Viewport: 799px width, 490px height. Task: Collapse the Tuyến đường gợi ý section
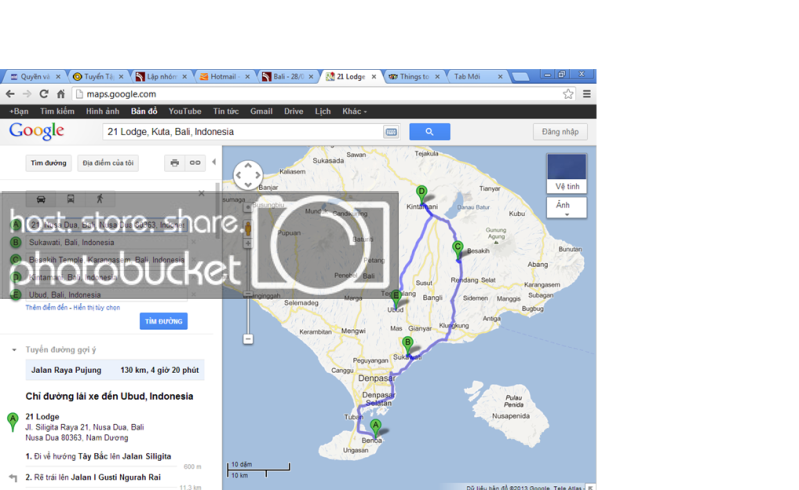click(x=14, y=350)
